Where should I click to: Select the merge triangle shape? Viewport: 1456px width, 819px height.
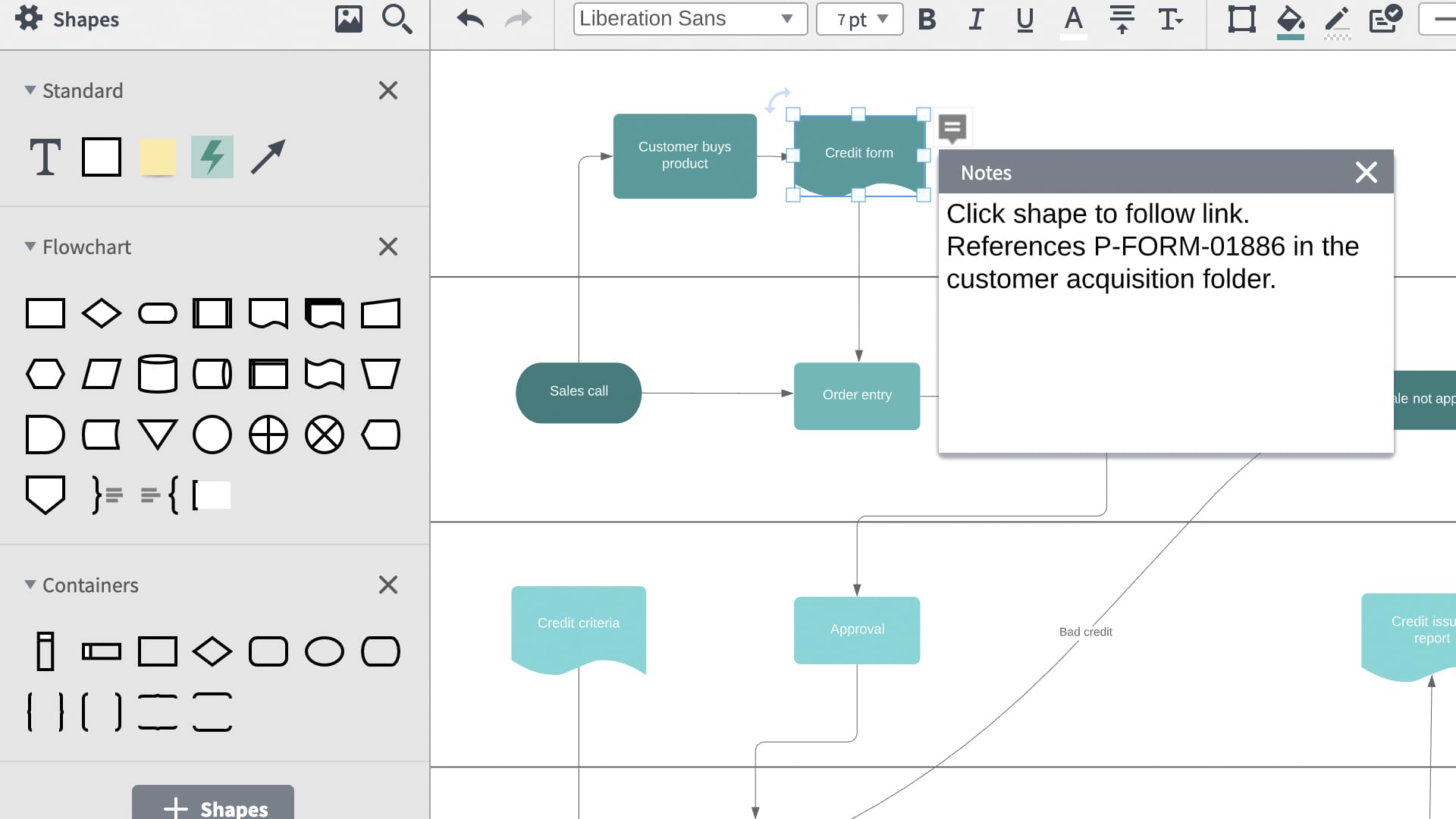[158, 435]
